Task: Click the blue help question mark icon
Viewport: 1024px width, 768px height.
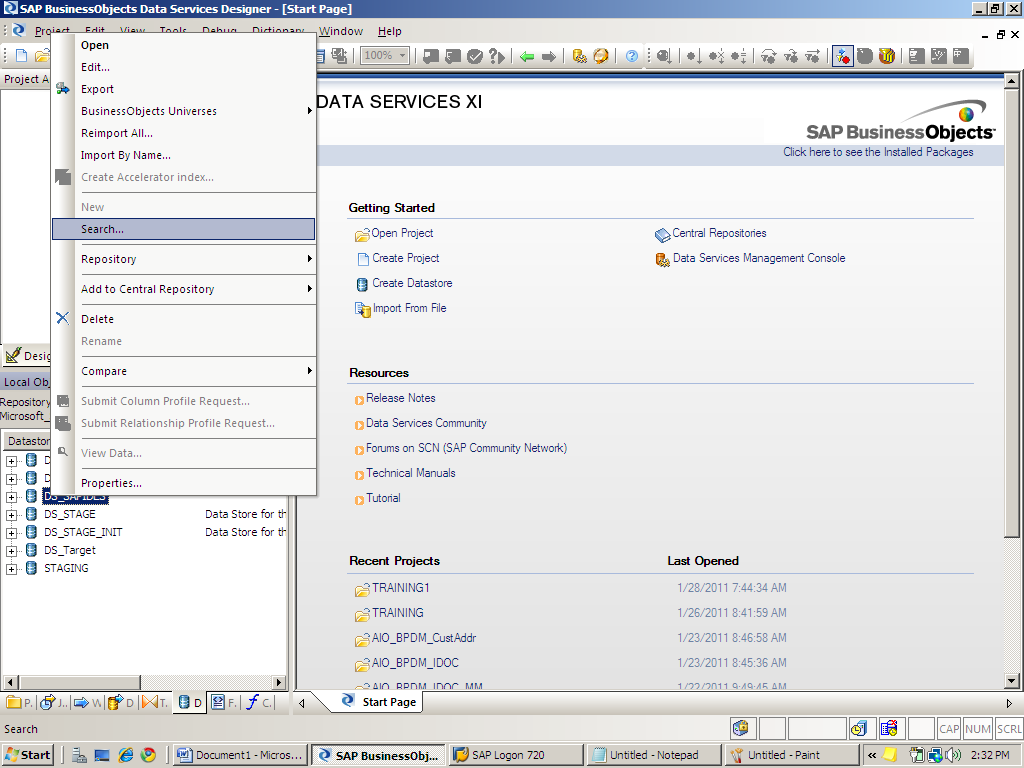Action: [632, 56]
